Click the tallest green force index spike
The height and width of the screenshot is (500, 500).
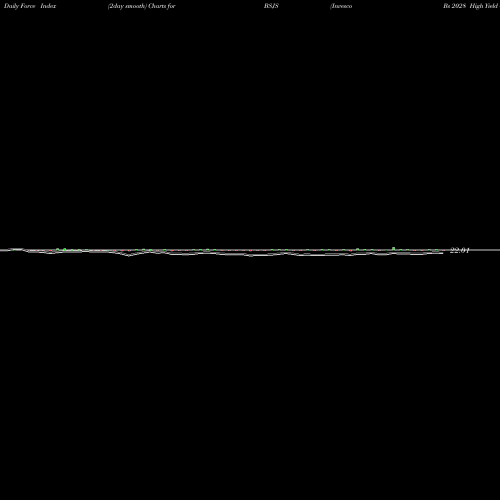[394, 249]
